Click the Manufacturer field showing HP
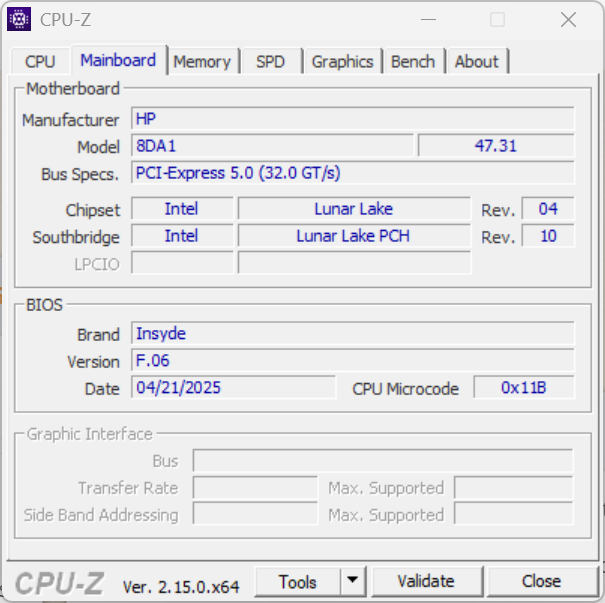The width and height of the screenshot is (605, 603). (353, 118)
